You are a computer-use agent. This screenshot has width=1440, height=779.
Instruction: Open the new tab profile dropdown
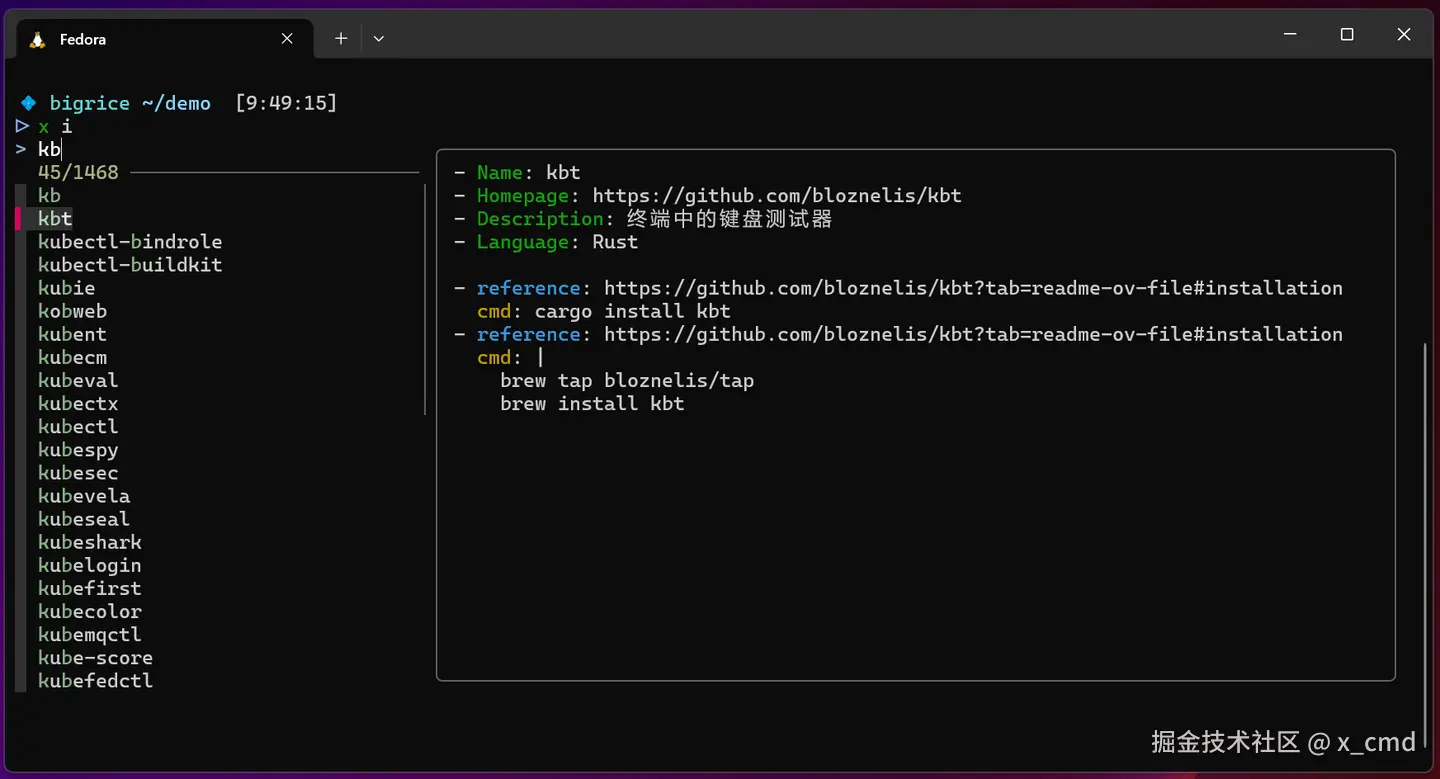[378, 39]
